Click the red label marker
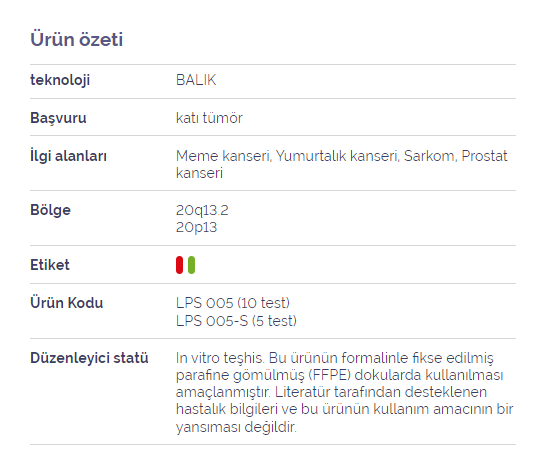The height and width of the screenshot is (470, 540). point(179,265)
